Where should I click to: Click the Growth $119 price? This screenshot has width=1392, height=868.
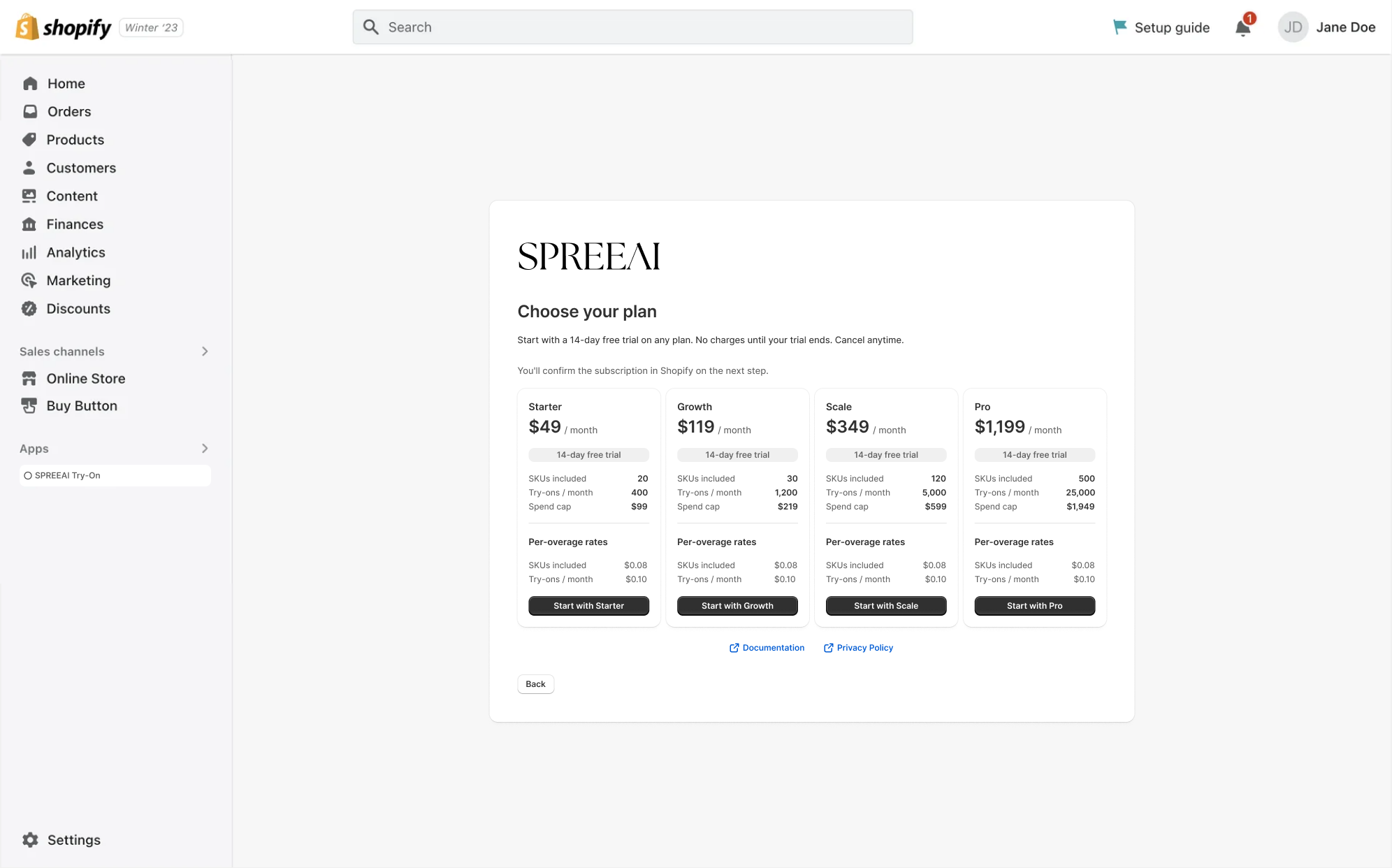[x=696, y=427]
